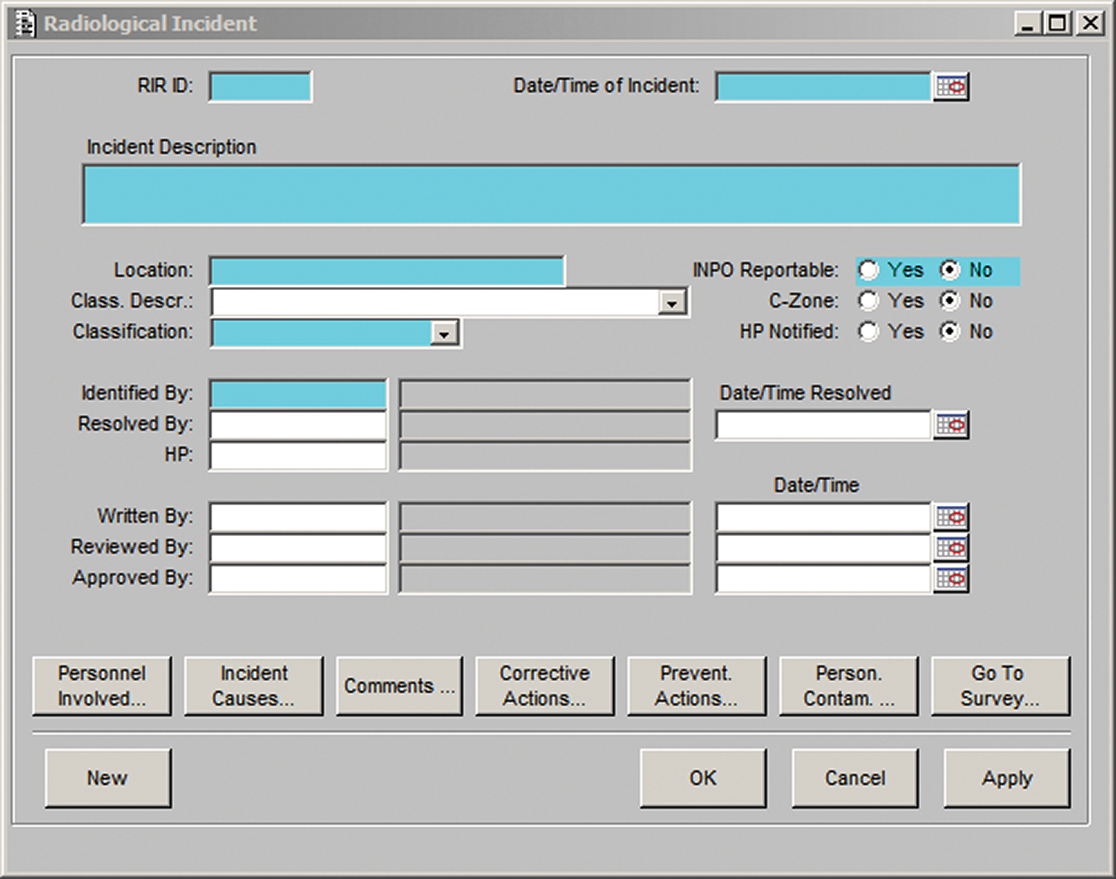The image size is (1116, 879).
Task: Maximize the Radiological Incident window
Action: [1058, 23]
